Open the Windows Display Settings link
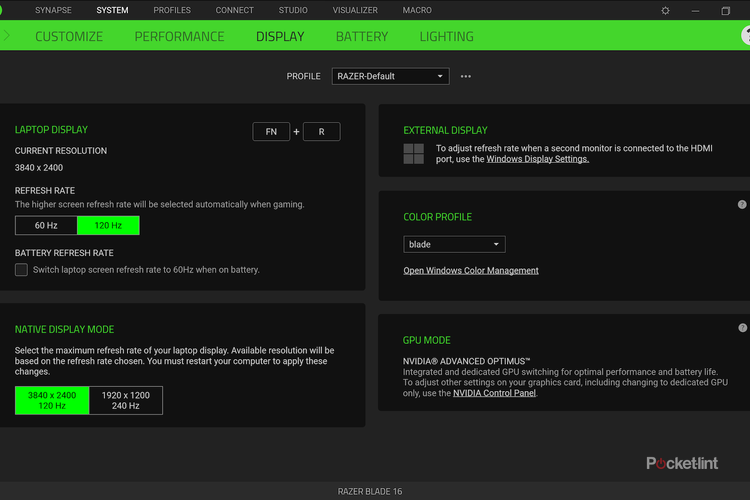750x500 pixels. (537, 159)
